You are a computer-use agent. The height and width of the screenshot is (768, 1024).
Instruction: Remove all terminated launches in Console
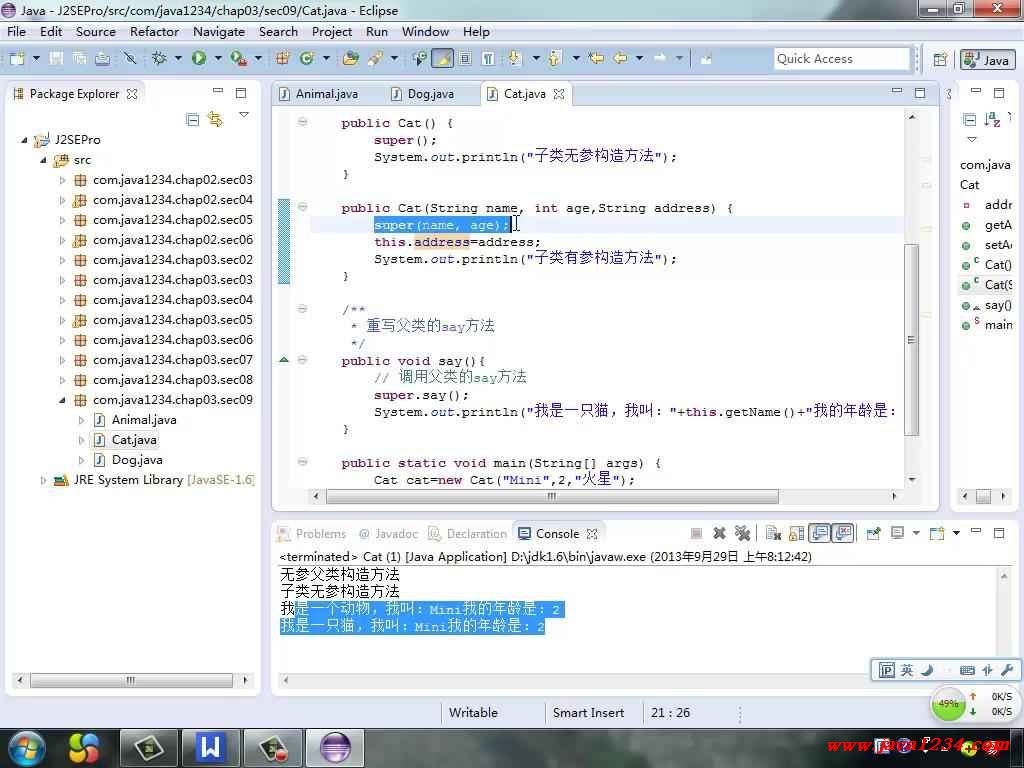pyautogui.click(x=742, y=534)
